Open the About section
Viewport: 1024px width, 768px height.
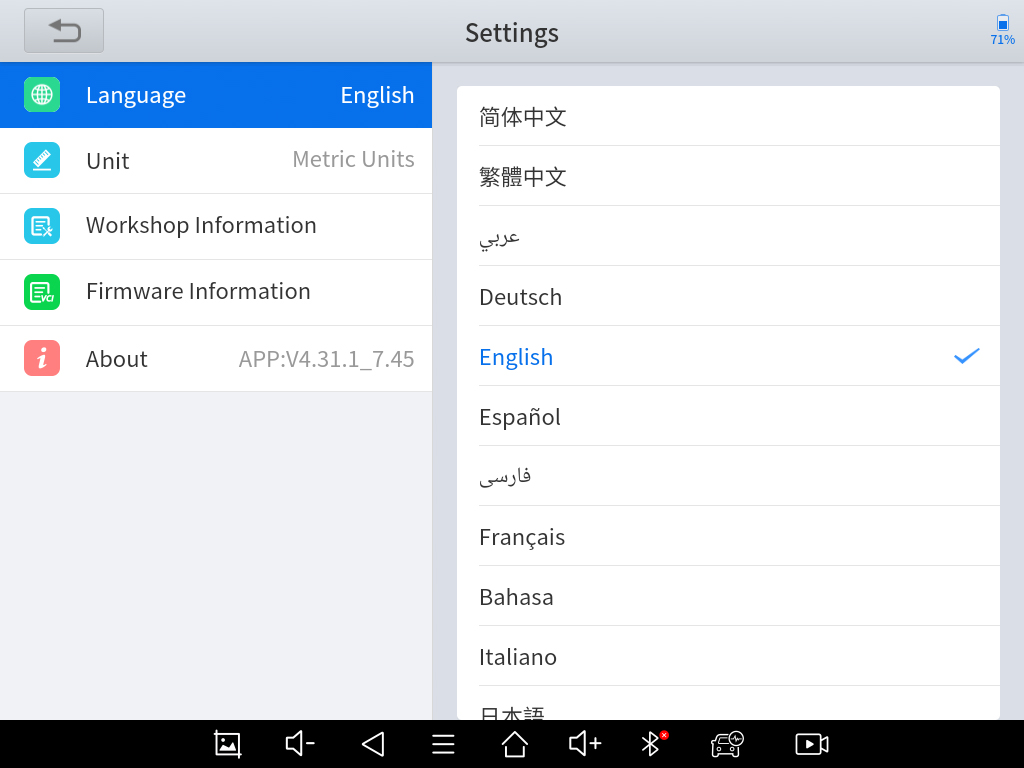click(x=216, y=358)
